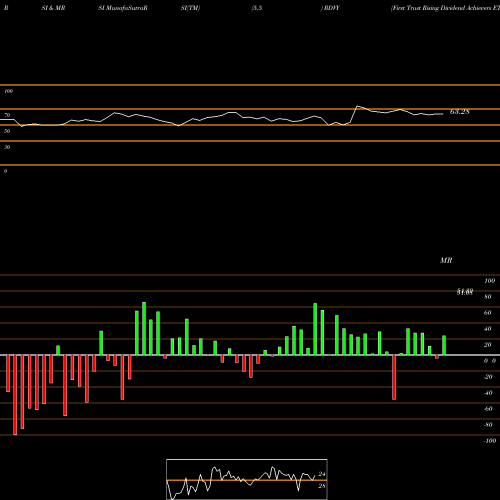The width and height of the screenshot is (500, 500).
Task: Click the MR axis 60 label
Action: point(488,313)
